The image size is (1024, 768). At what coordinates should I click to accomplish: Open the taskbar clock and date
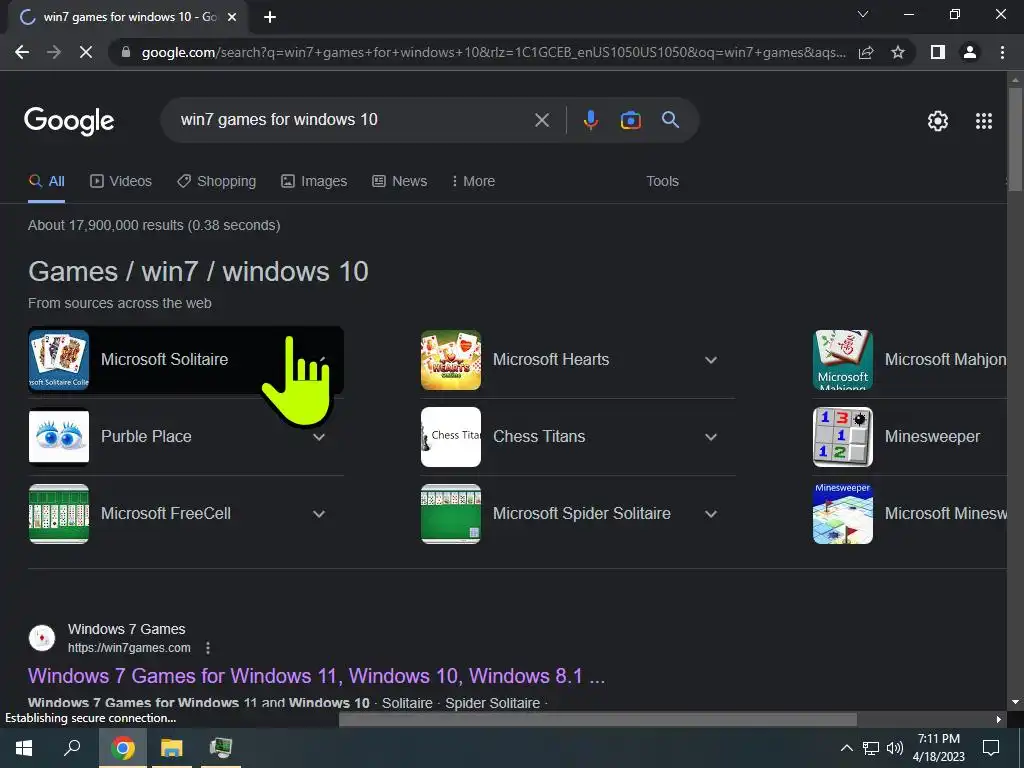(938, 748)
